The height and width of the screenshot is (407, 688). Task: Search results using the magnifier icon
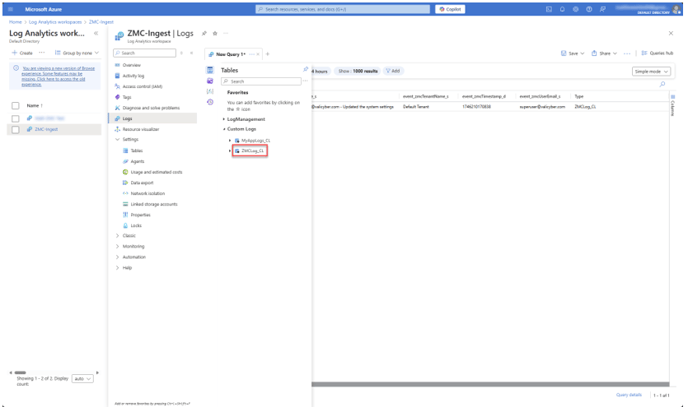(x=662, y=84)
